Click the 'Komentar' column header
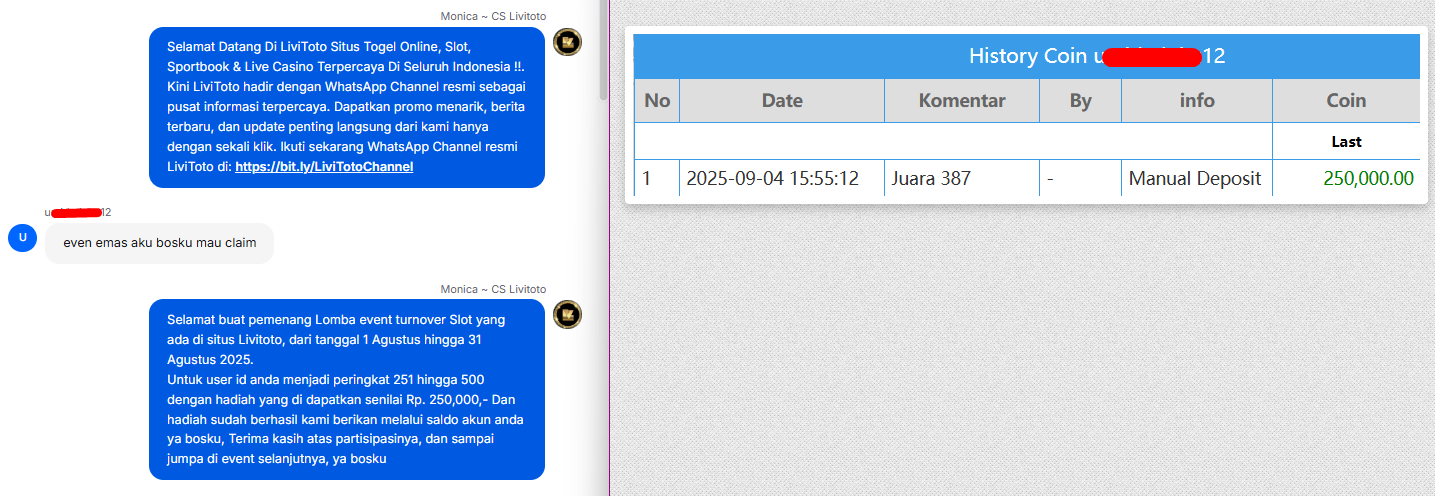The image size is (1435, 496). click(962, 100)
